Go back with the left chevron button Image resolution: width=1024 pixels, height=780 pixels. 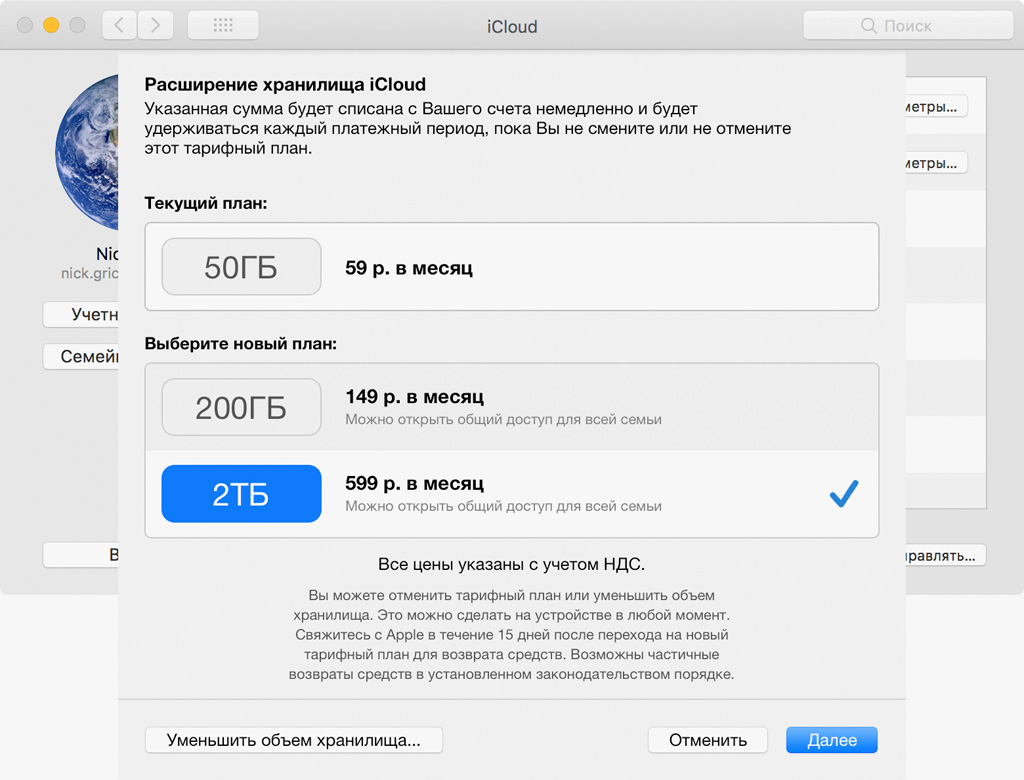coord(120,25)
